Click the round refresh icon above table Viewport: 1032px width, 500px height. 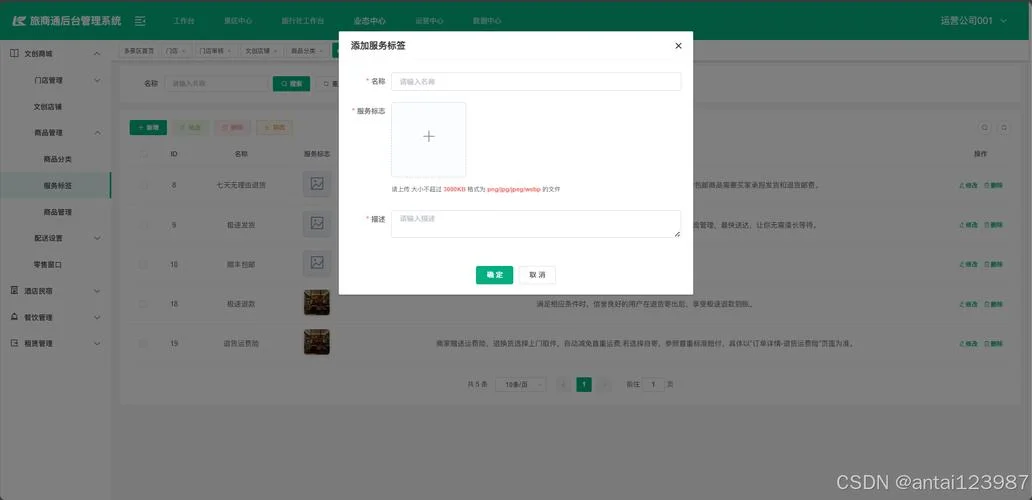click(1004, 128)
